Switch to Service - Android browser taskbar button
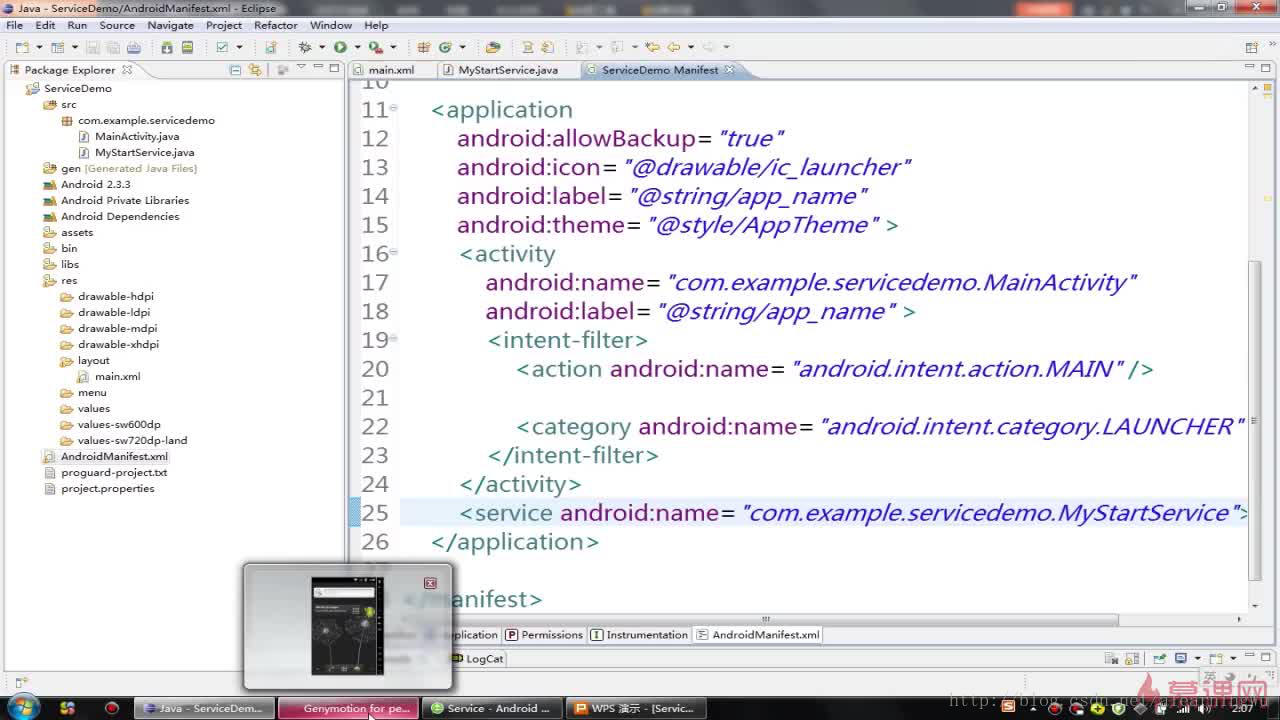1280x720 pixels. pos(494,708)
